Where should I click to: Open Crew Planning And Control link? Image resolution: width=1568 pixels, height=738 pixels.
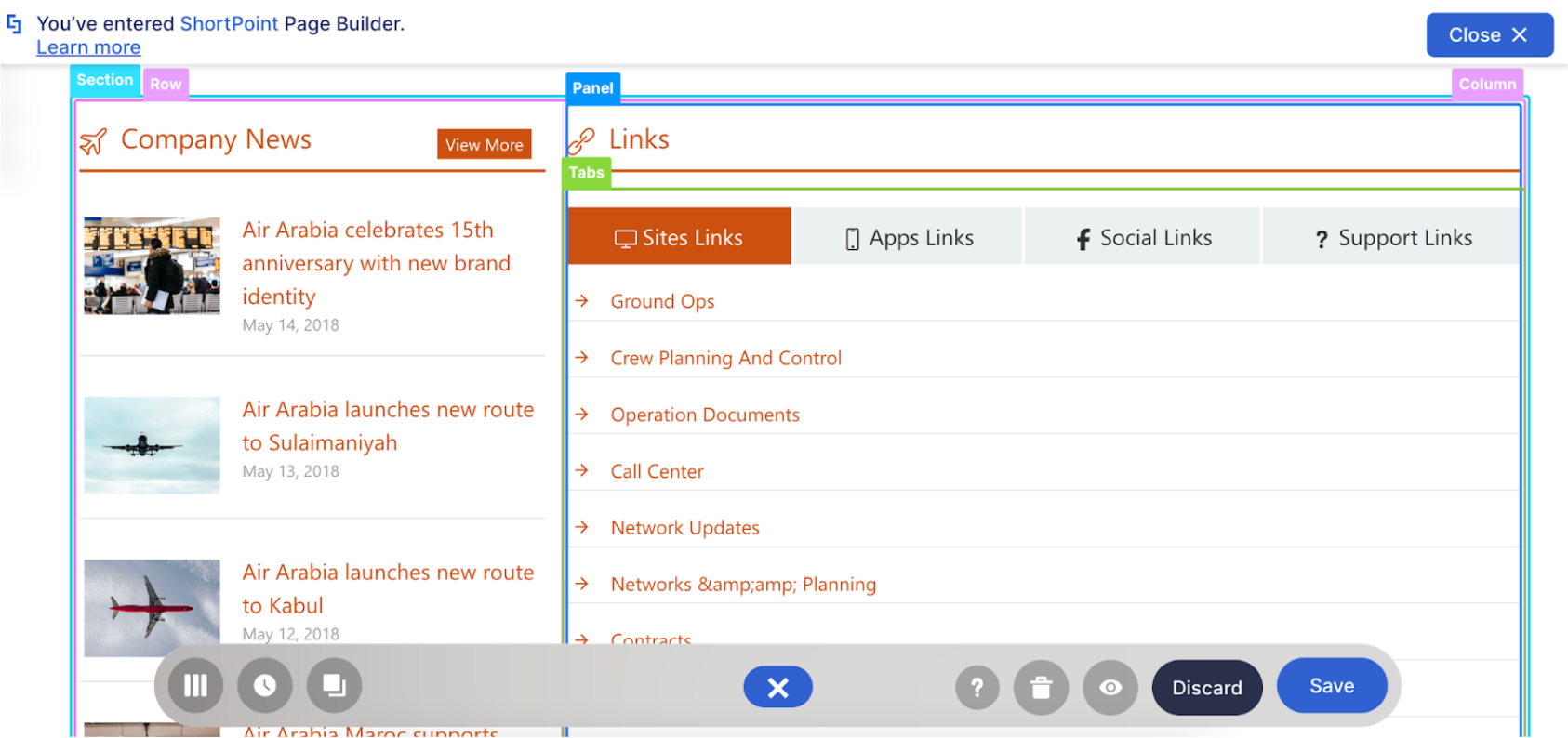tap(725, 358)
